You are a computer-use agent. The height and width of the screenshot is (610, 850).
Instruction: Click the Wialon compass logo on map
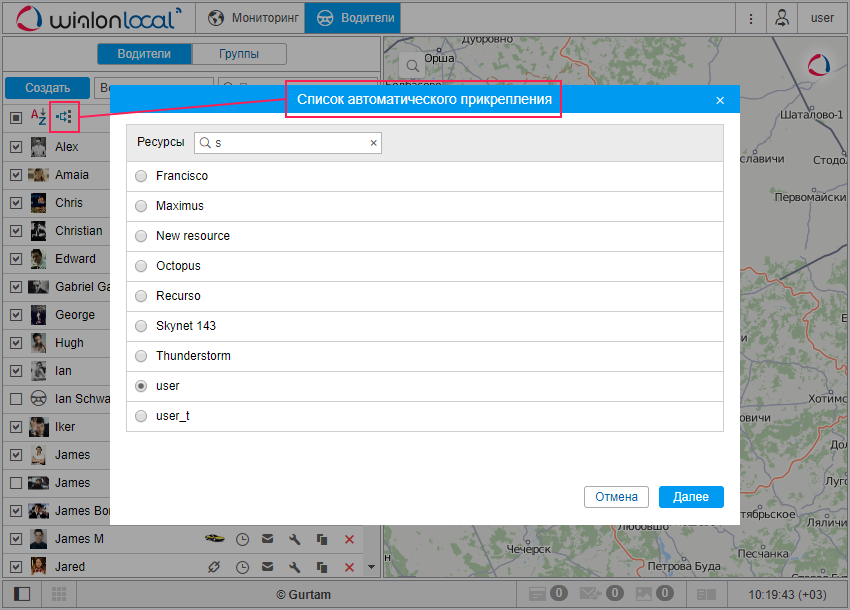[x=819, y=65]
